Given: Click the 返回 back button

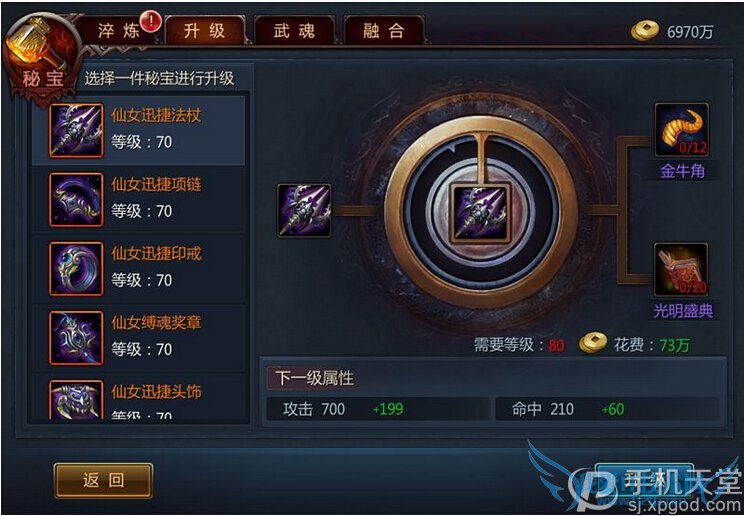Looking at the screenshot, I should 103,480.
